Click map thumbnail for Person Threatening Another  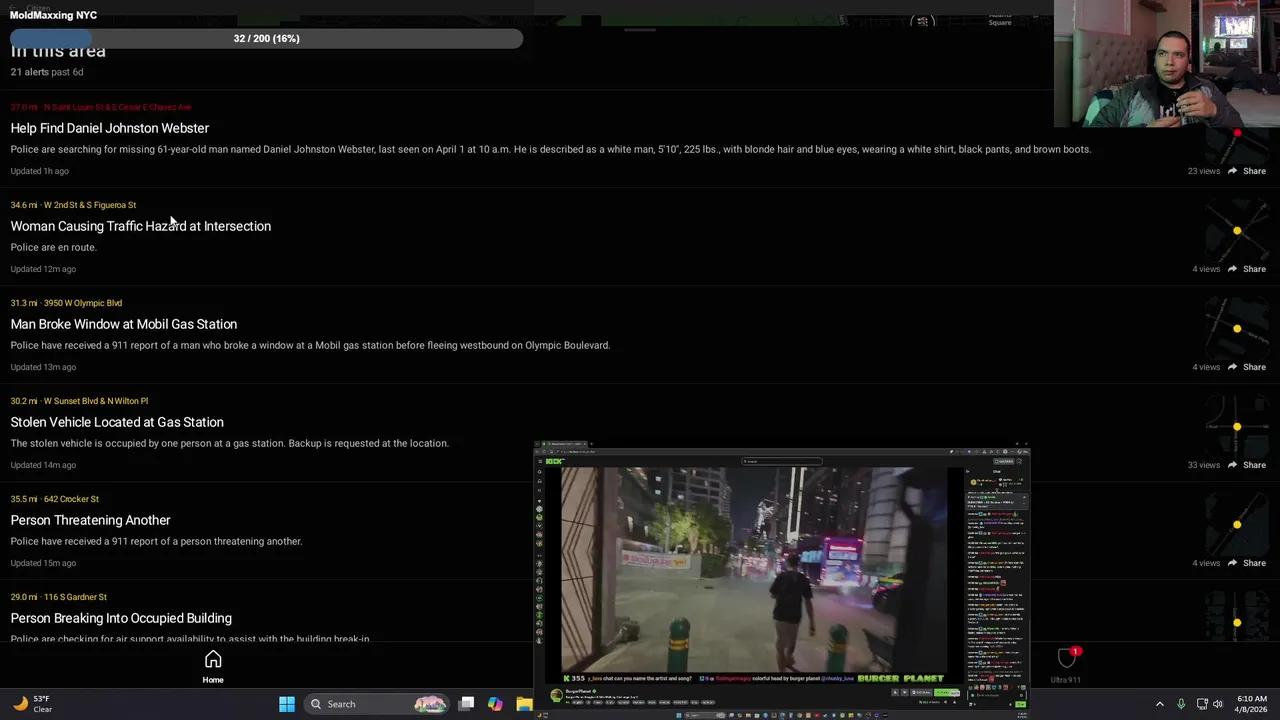(1237, 525)
